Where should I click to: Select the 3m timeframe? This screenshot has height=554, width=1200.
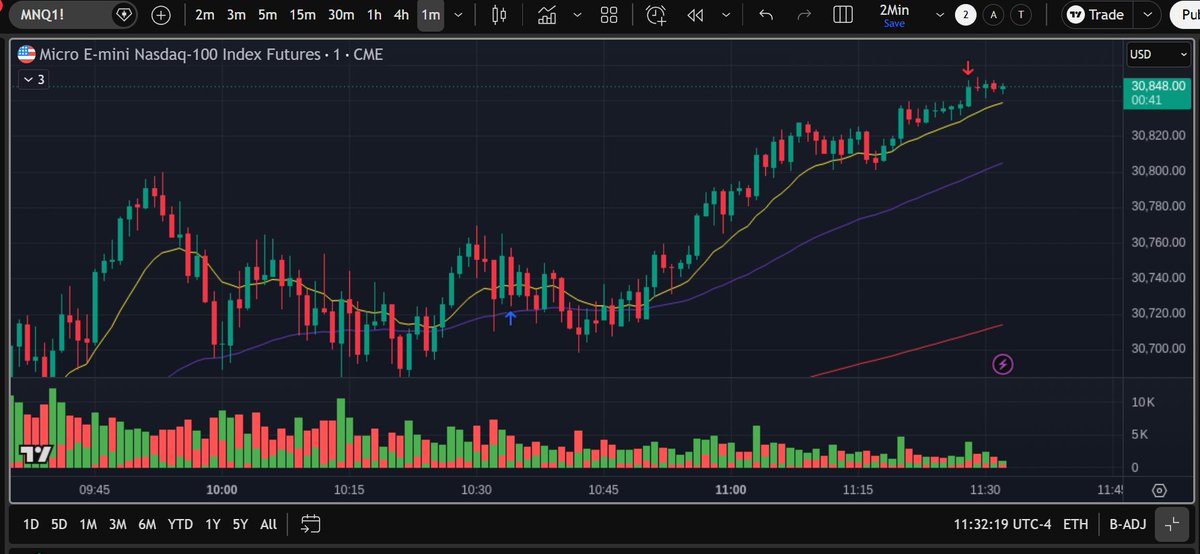(236, 15)
